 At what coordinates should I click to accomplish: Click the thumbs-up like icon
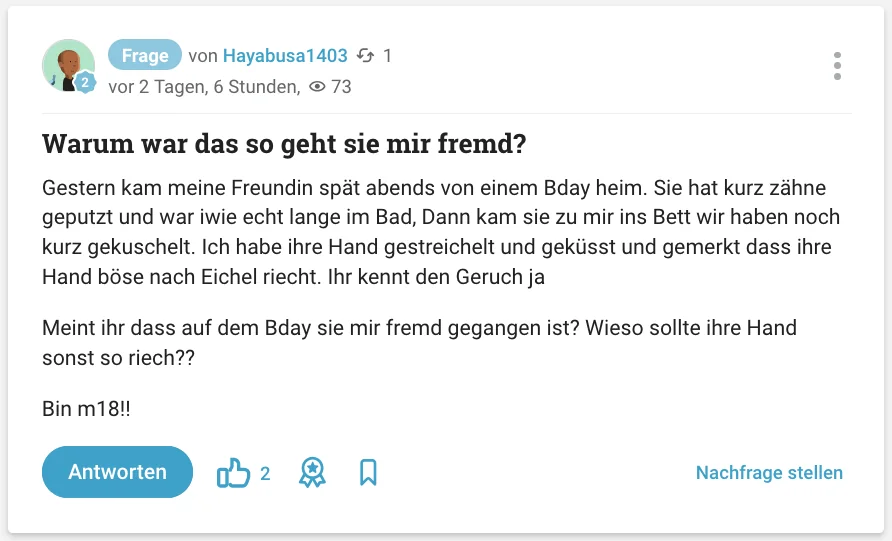point(233,473)
